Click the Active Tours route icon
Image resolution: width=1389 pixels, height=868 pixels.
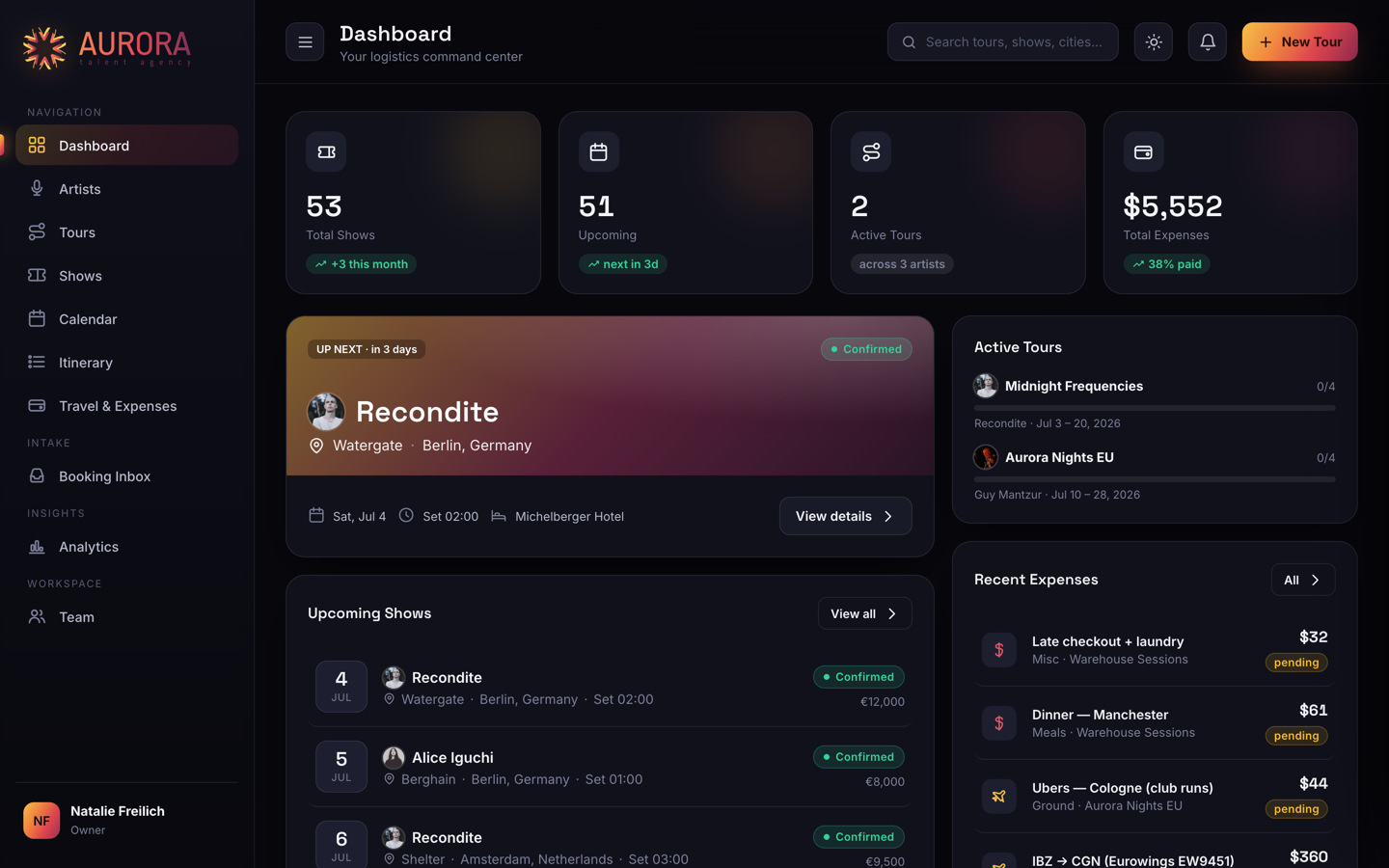point(871,151)
